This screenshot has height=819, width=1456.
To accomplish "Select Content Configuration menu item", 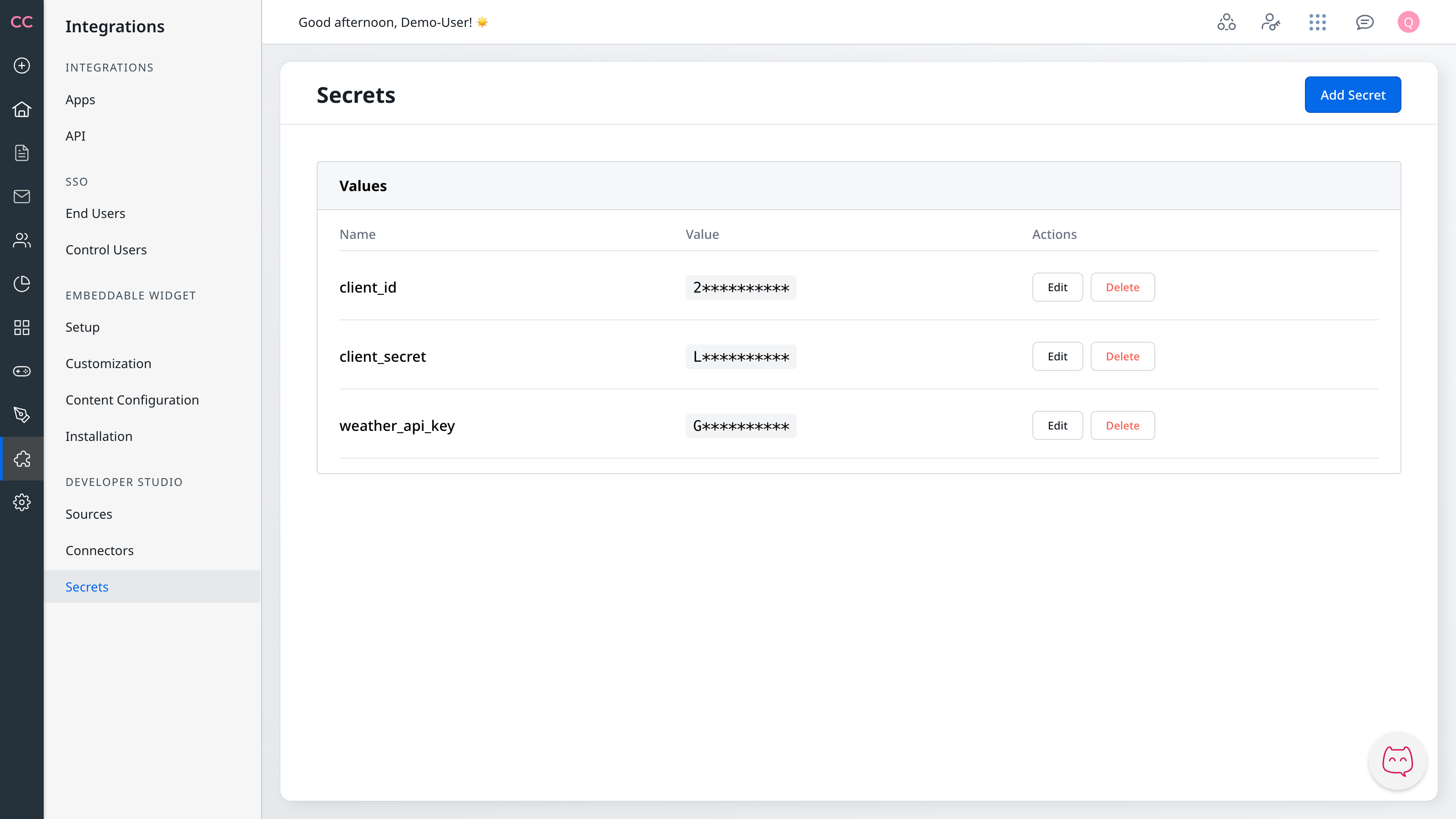I will coord(131,400).
